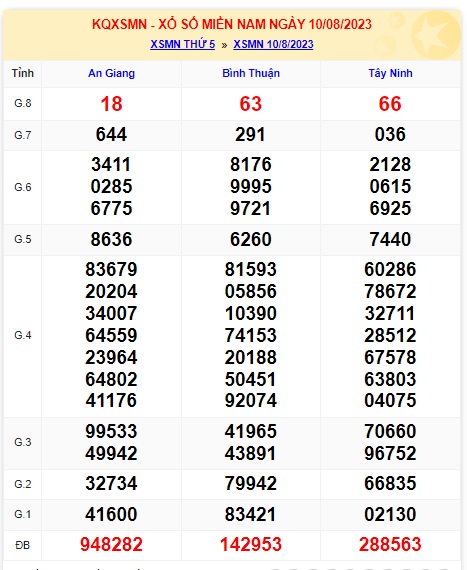Select An Giang G.1 number 41600
Screen dimensions: 467x570
pos(111,514)
